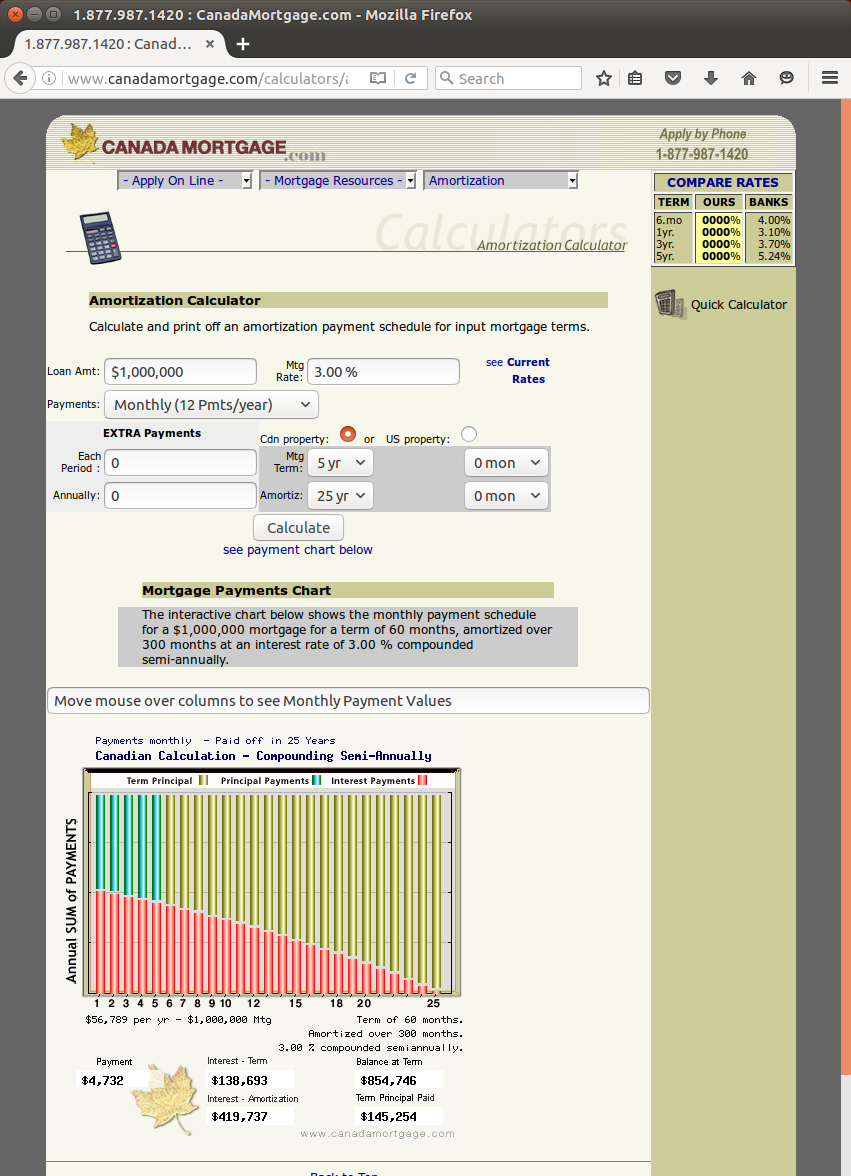Image resolution: width=851 pixels, height=1176 pixels.
Task: Click Term Principal Paid value $145,254
Action: (388, 1116)
